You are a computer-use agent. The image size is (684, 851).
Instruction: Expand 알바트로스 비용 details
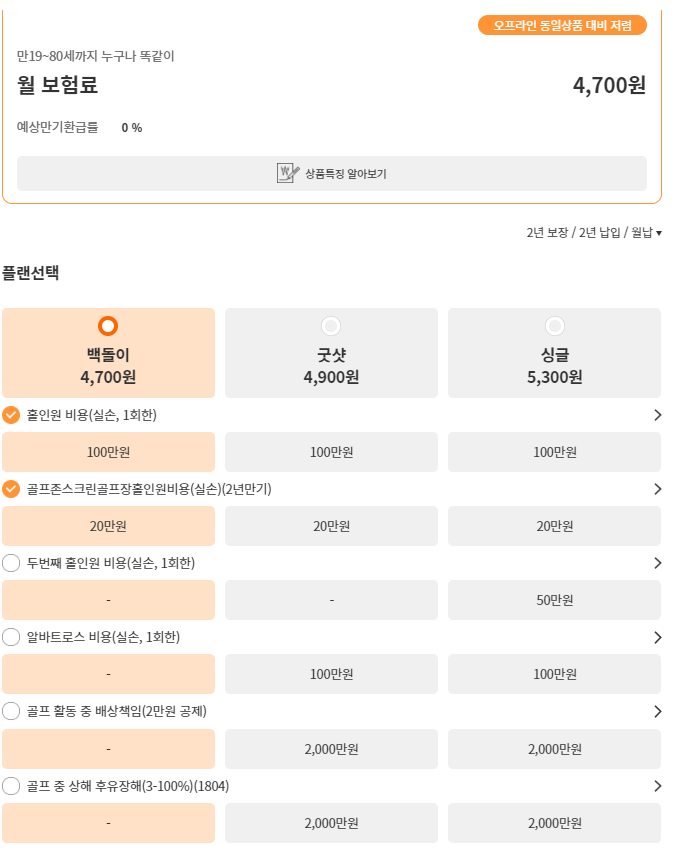[658, 638]
